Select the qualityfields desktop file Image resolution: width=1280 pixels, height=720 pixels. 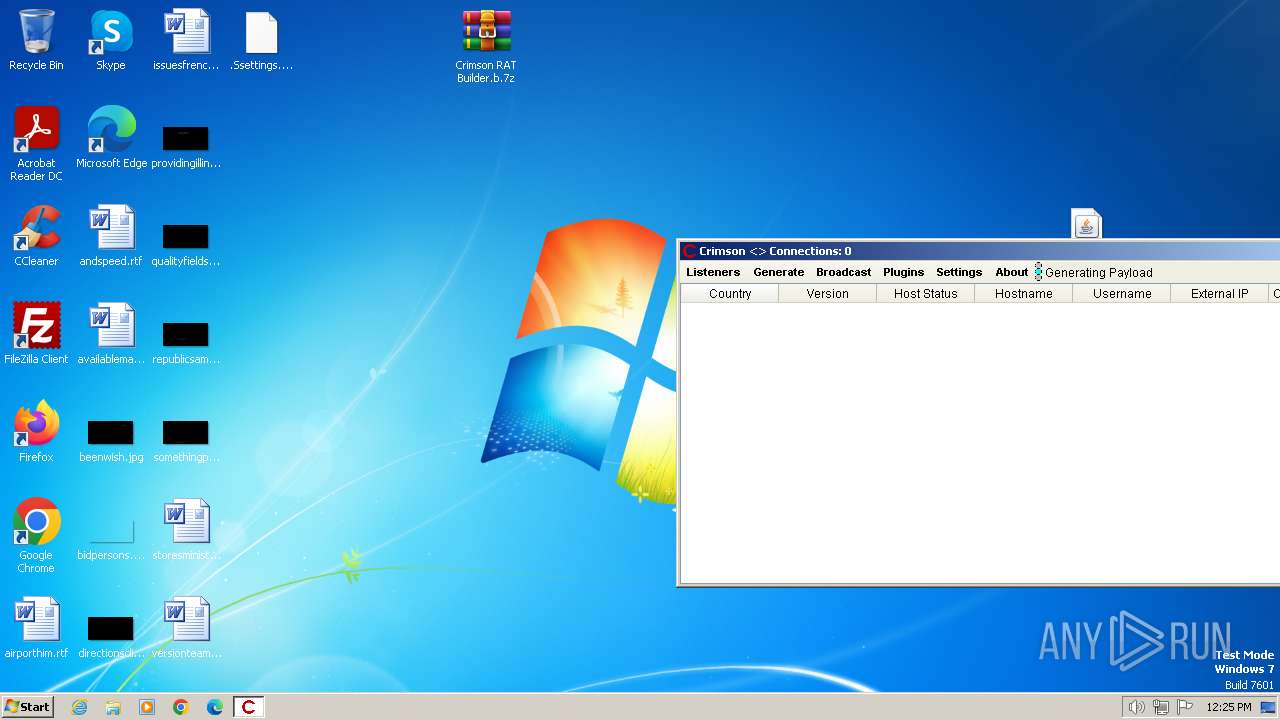point(186,244)
